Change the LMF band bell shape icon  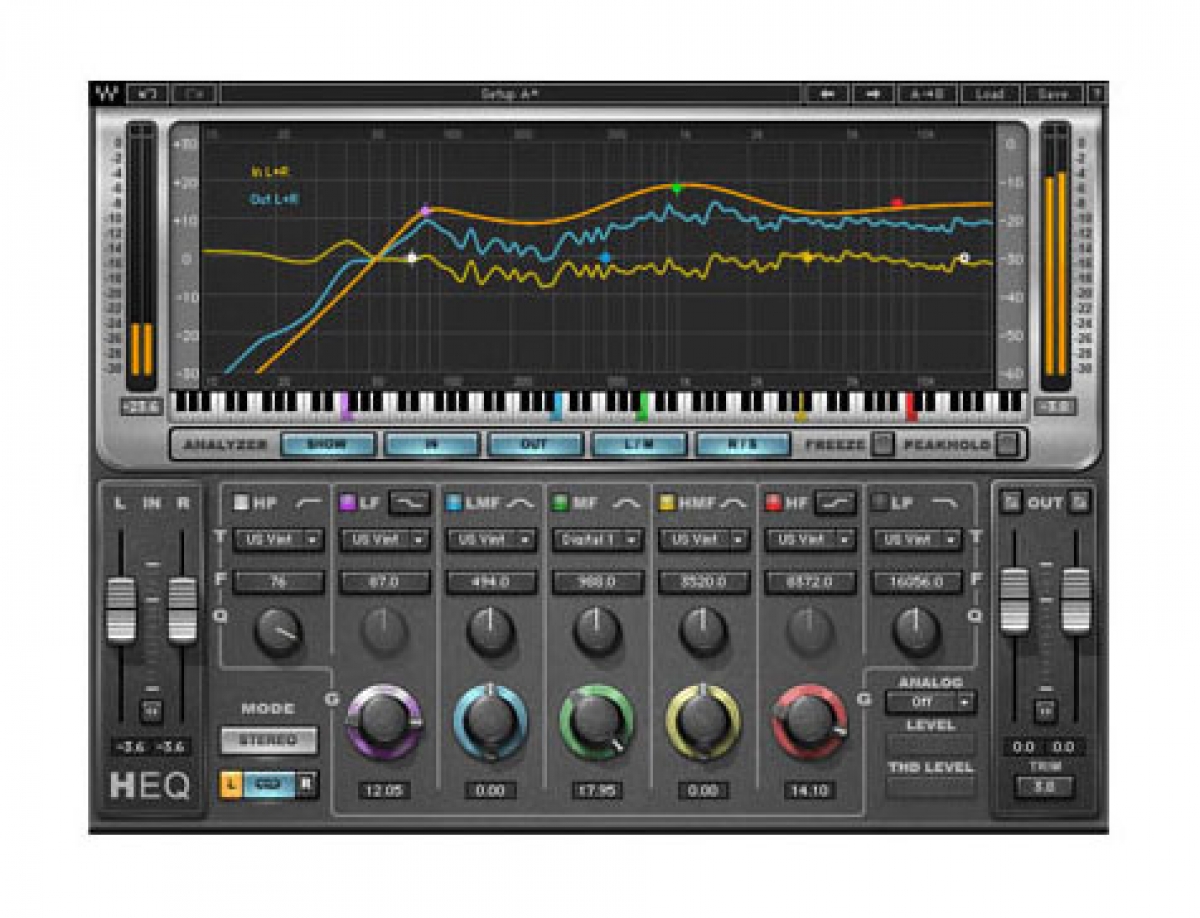[x=520, y=504]
